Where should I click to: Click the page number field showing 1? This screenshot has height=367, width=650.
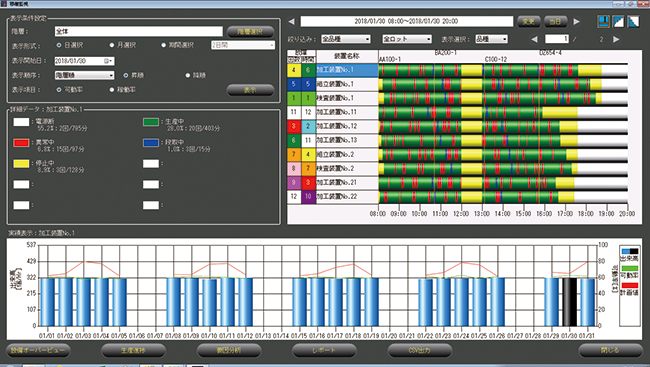[x=557, y=39]
